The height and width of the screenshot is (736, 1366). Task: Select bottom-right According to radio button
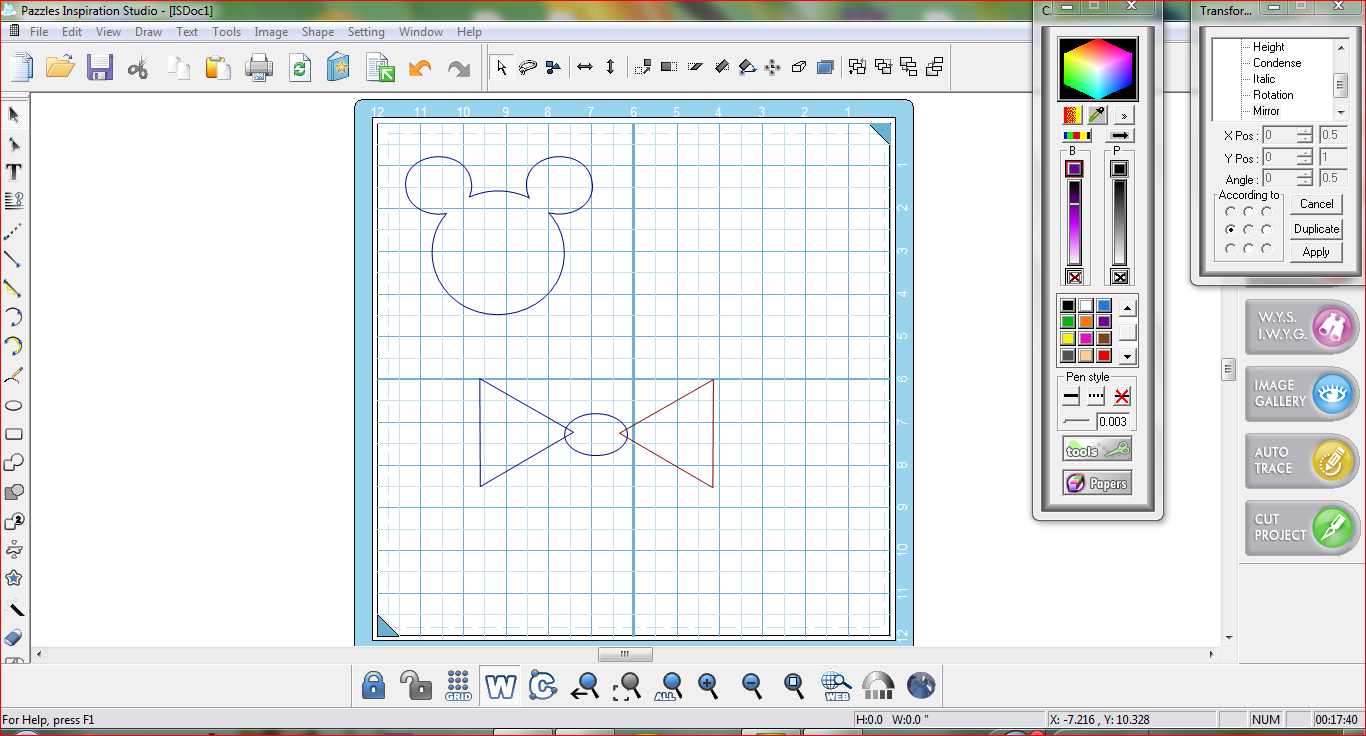click(x=1266, y=248)
